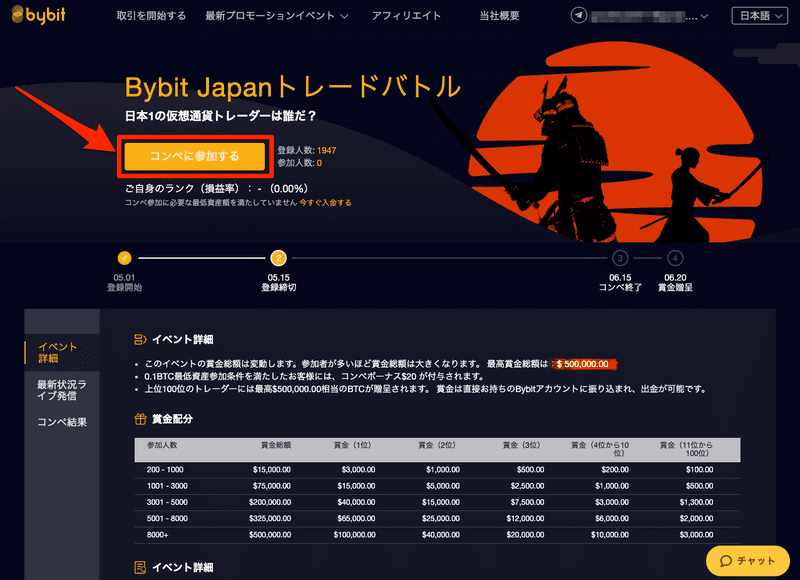The image size is (800, 580).
Task: Click the 賞金総額 column header
Action: pos(276,445)
